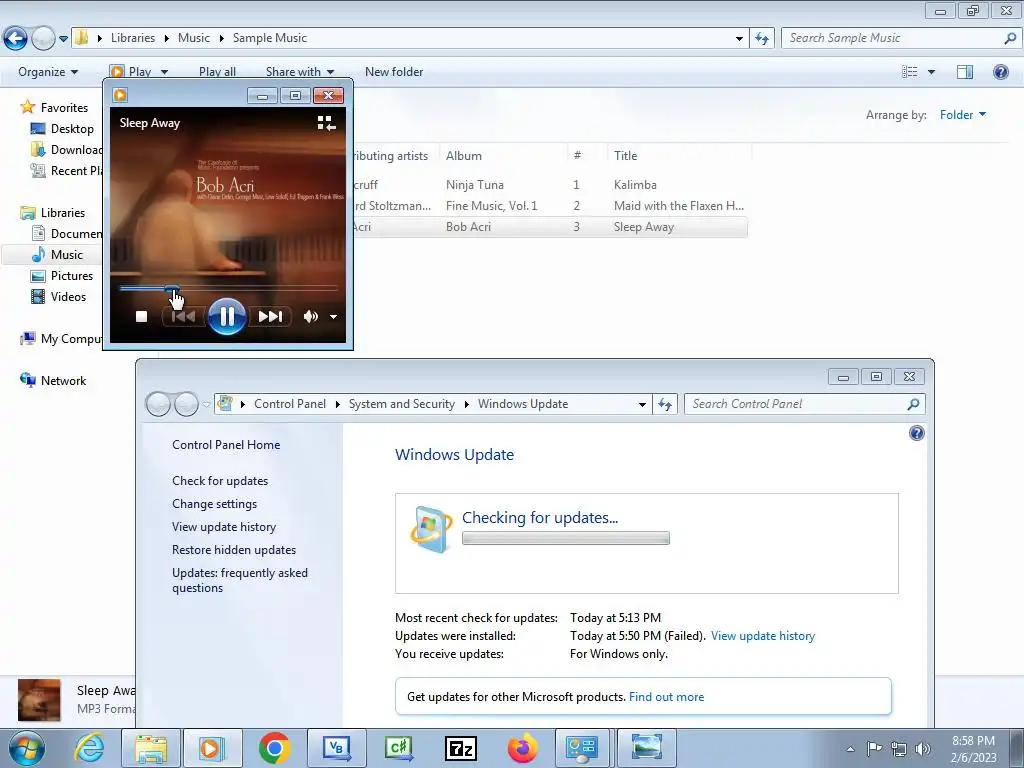Stop playback in the media player
The image size is (1024, 768).
pyautogui.click(x=141, y=317)
